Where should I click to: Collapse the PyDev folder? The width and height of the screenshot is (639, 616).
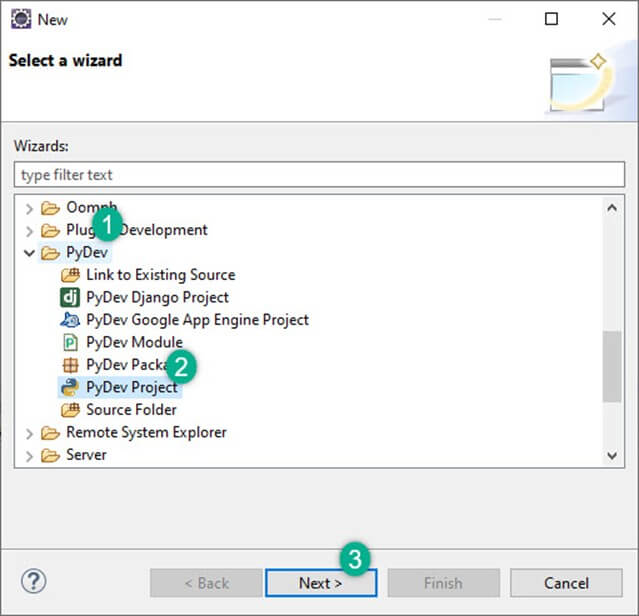[x=26, y=253]
